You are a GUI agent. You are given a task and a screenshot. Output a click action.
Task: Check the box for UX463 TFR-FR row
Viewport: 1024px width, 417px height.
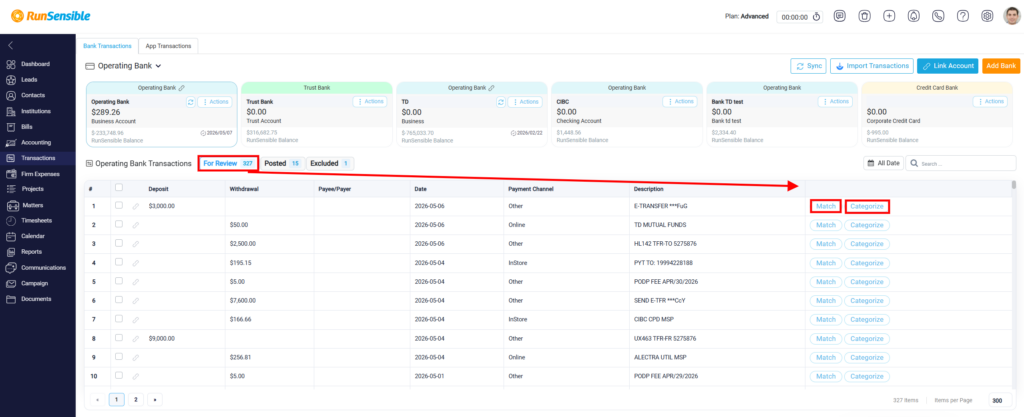118,338
